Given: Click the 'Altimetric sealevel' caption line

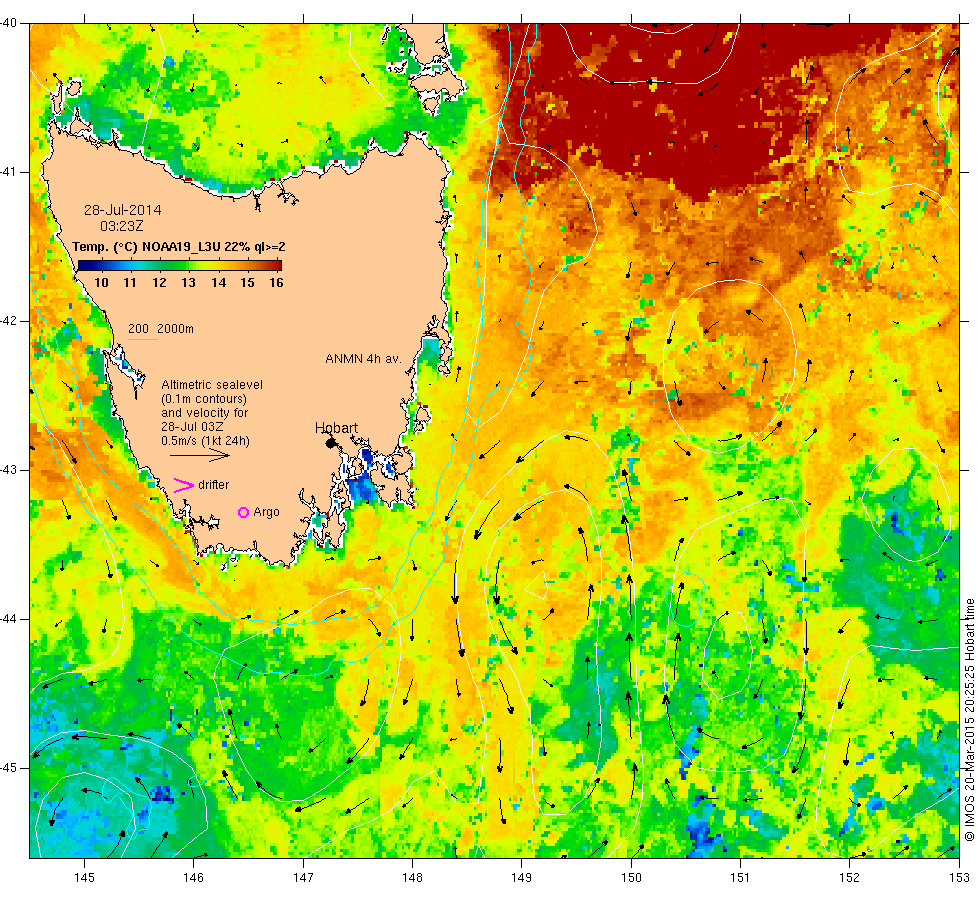Looking at the screenshot, I should coord(212,385).
